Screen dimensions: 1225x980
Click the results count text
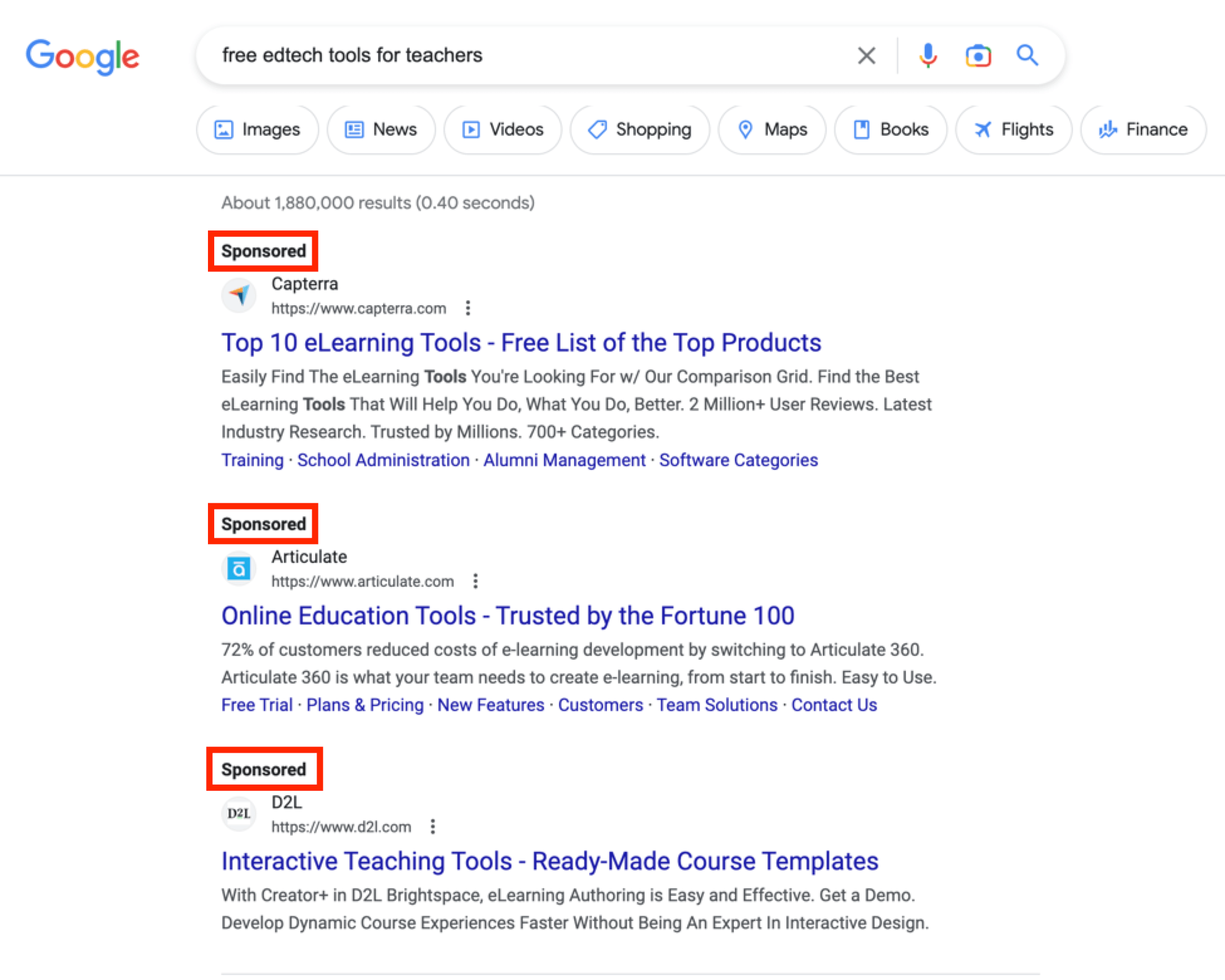click(378, 203)
